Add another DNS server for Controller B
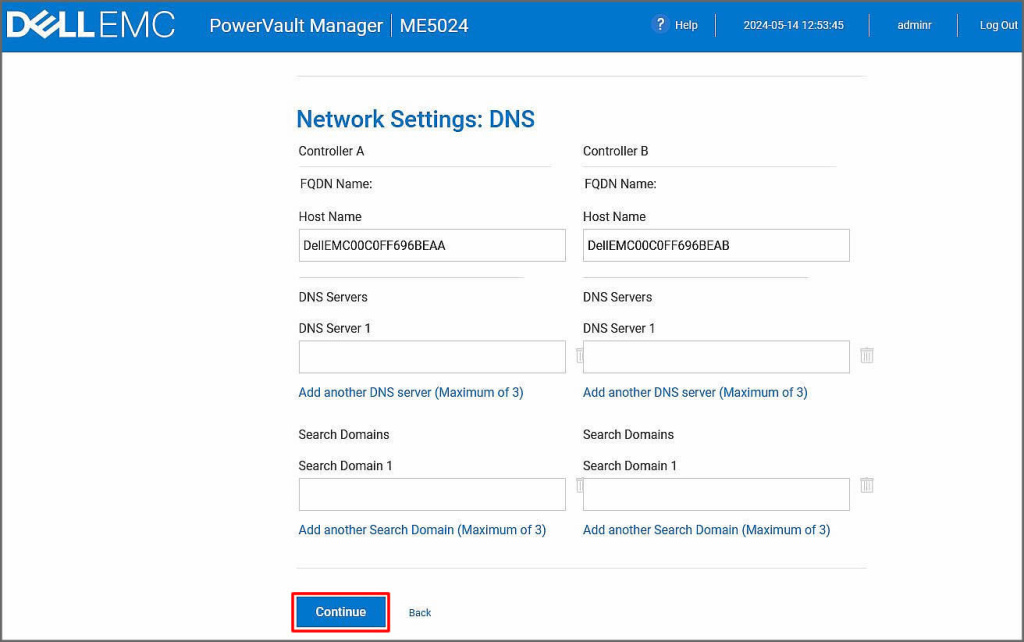The height and width of the screenshot is (642, 1024). [695, 393]
